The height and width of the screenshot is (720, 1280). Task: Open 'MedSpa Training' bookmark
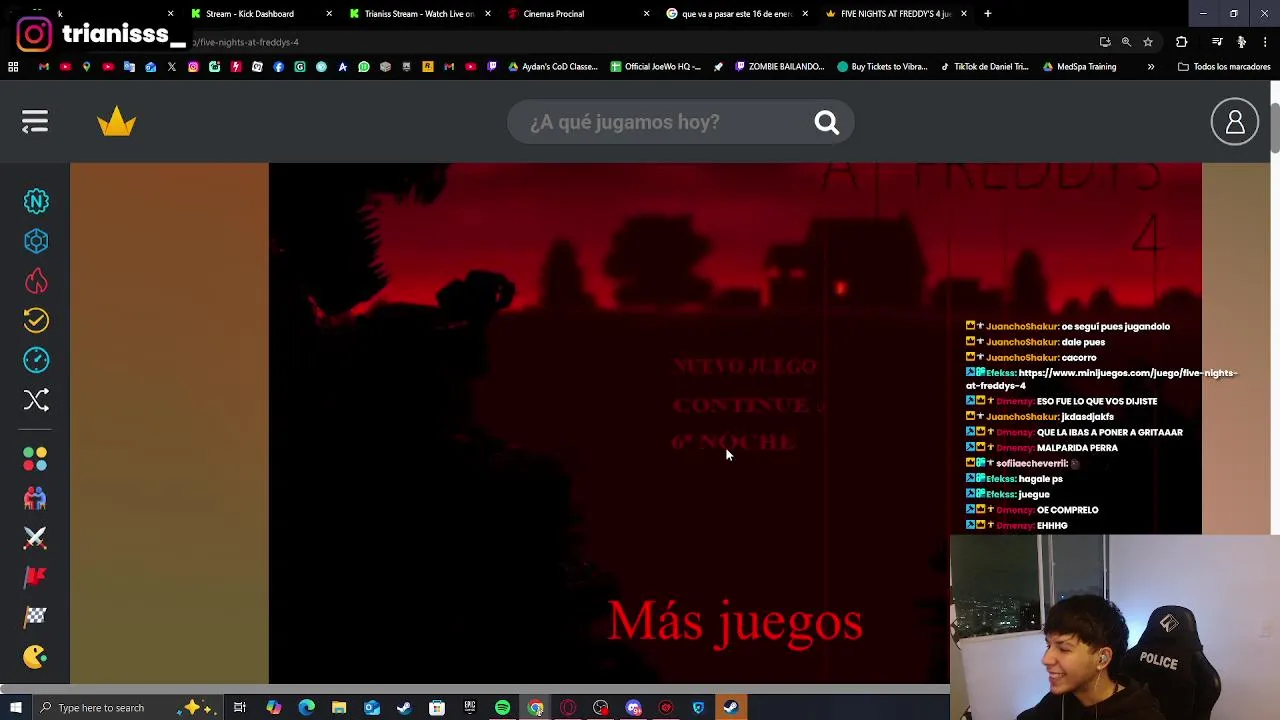click(1079, 67)
